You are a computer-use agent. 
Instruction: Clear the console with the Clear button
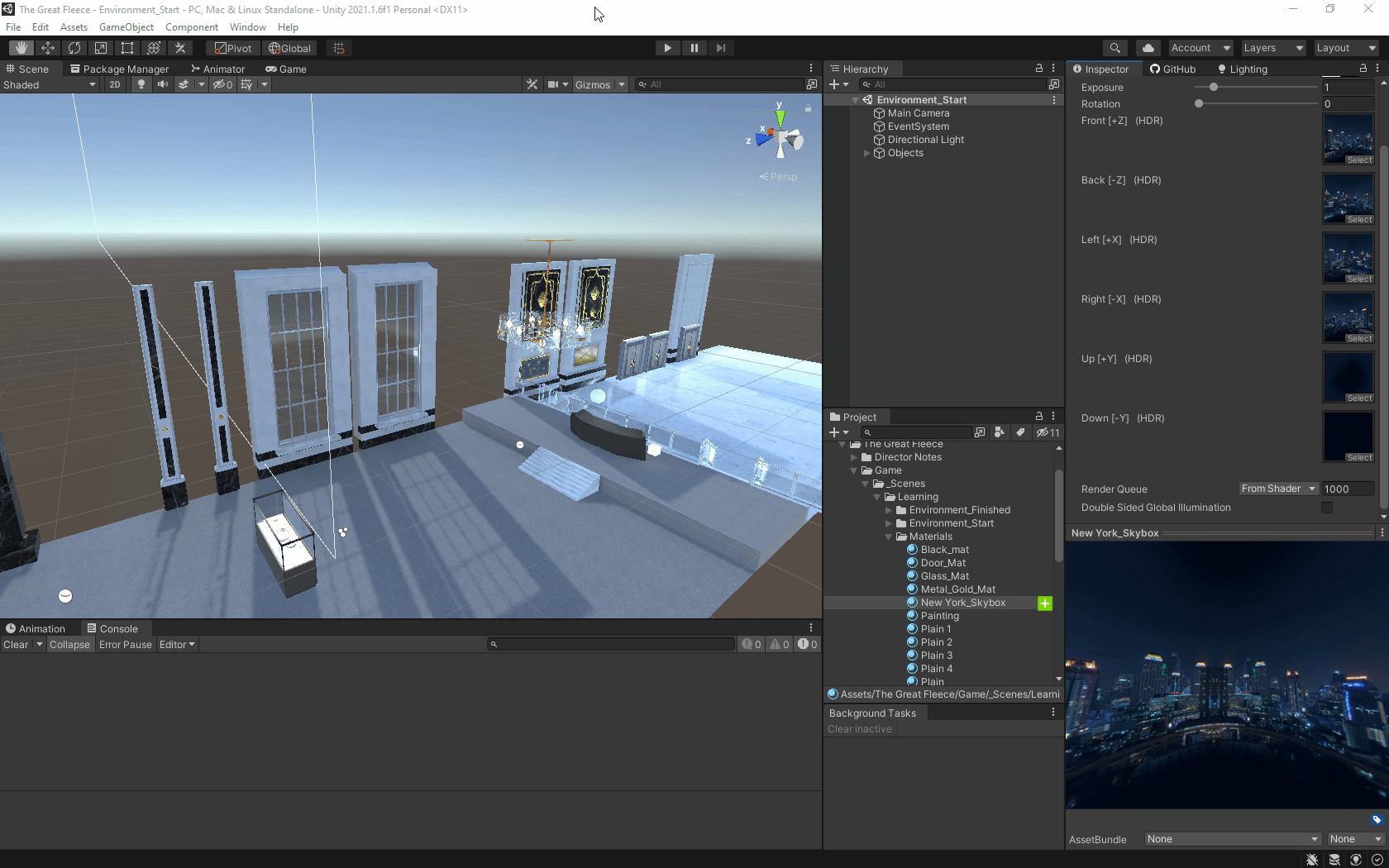coord(16,644)
